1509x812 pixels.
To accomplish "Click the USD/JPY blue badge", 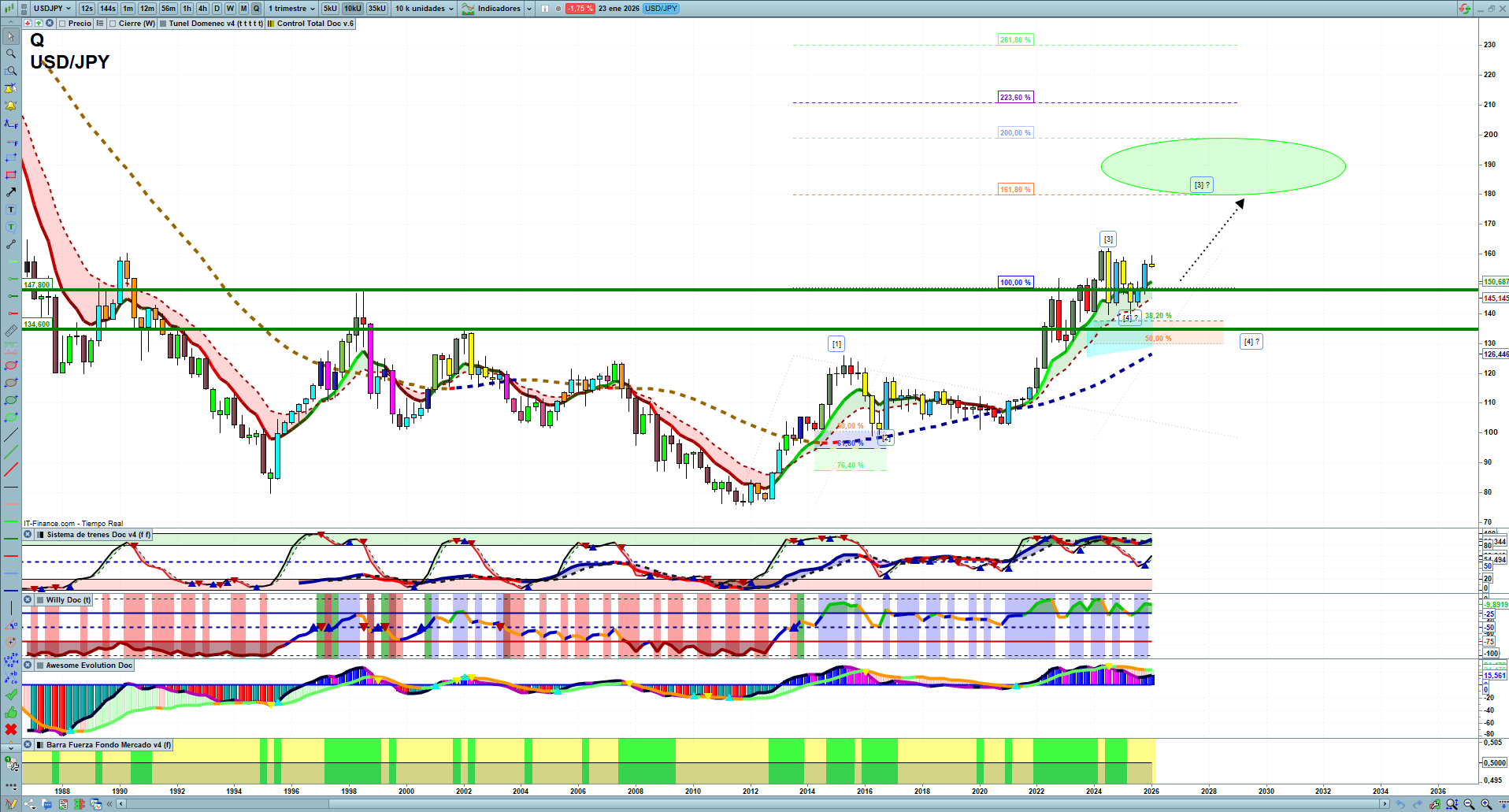I will click(661, 9).
